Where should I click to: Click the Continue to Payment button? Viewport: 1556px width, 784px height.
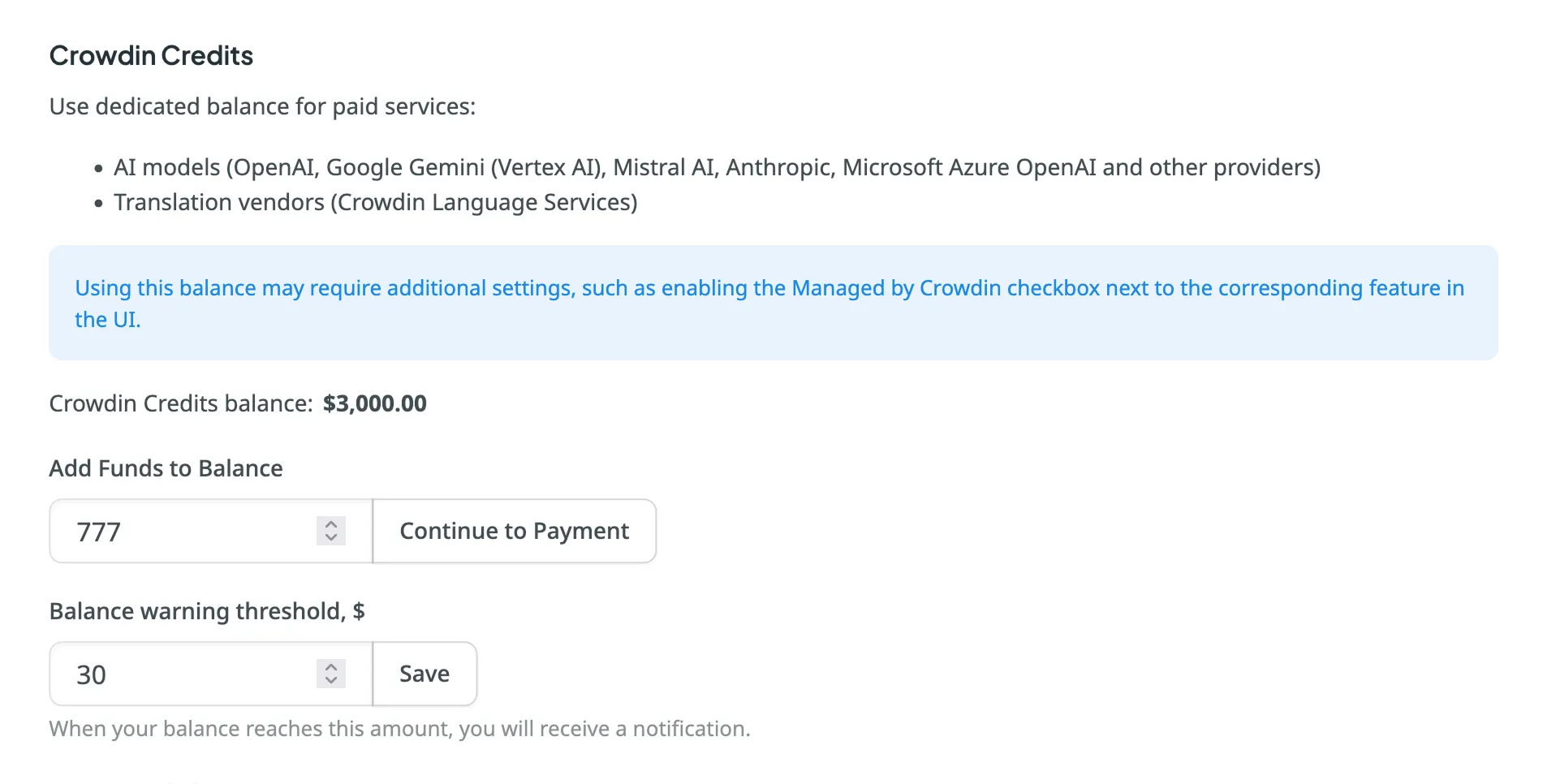pos(514,531)
